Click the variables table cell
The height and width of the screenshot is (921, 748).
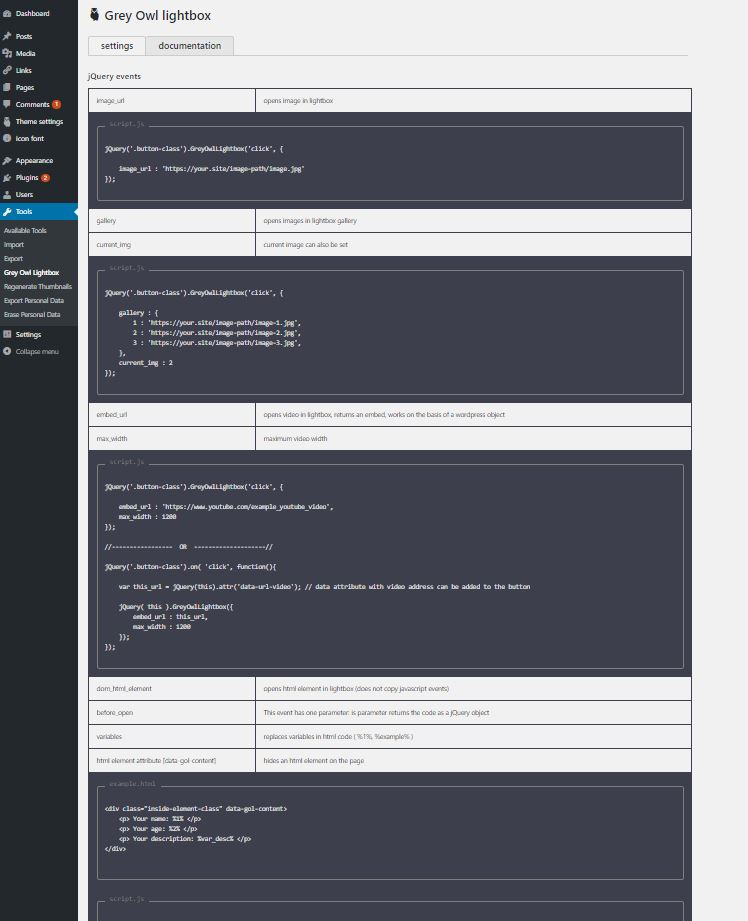tap(172, 737)
